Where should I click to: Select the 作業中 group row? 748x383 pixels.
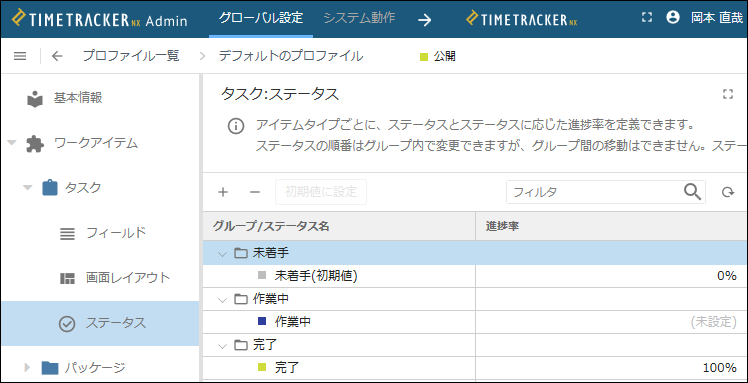[475, 299]
